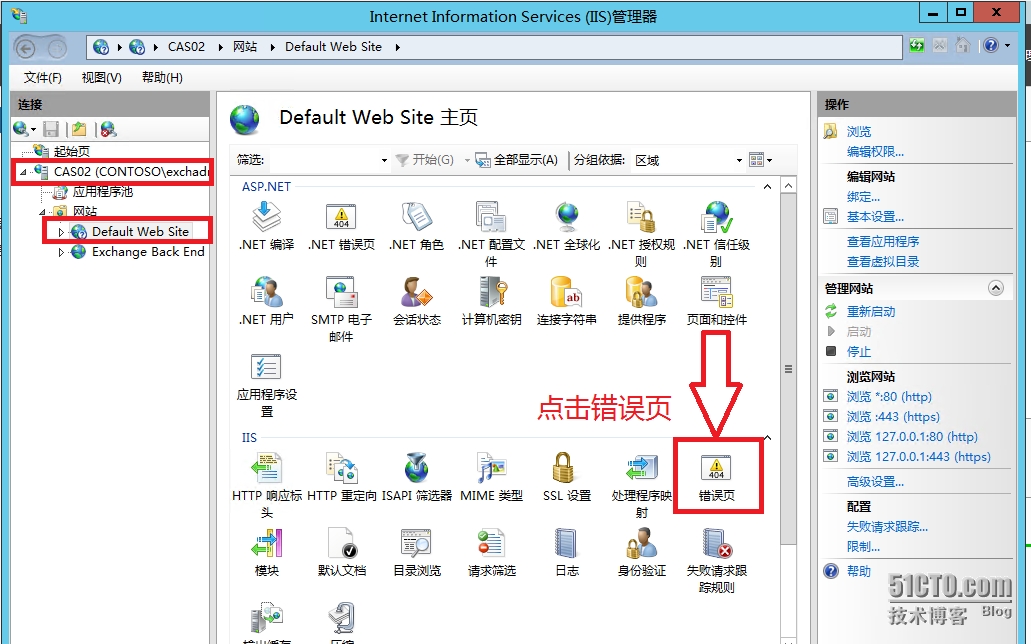
Task: Click the 重新启动 restart link
Action: point(871,312)
